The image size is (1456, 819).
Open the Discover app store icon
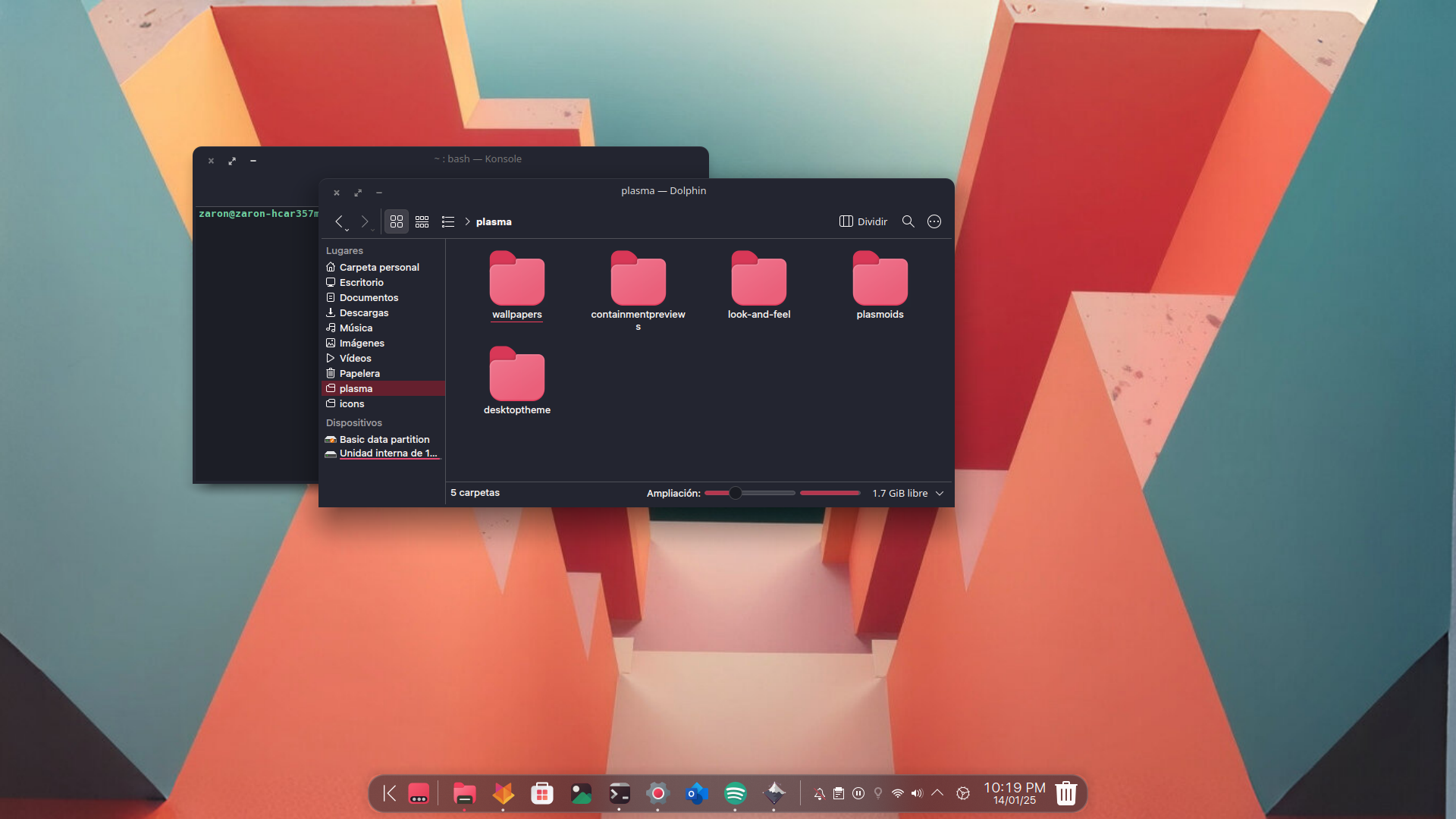542,793
